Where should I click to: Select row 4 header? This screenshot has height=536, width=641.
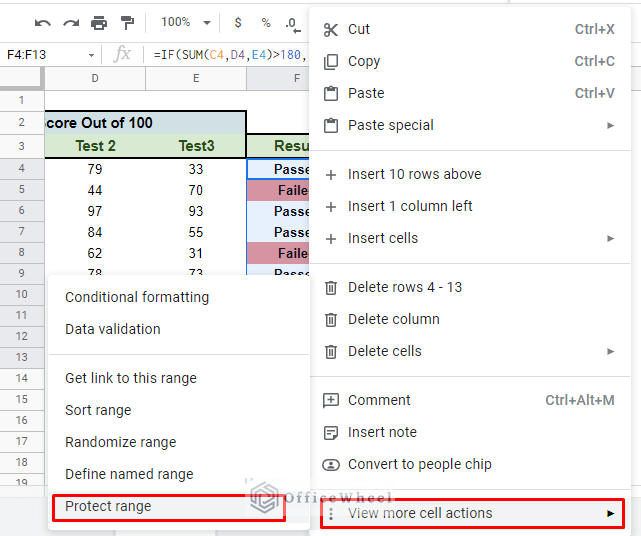point(22,168)
